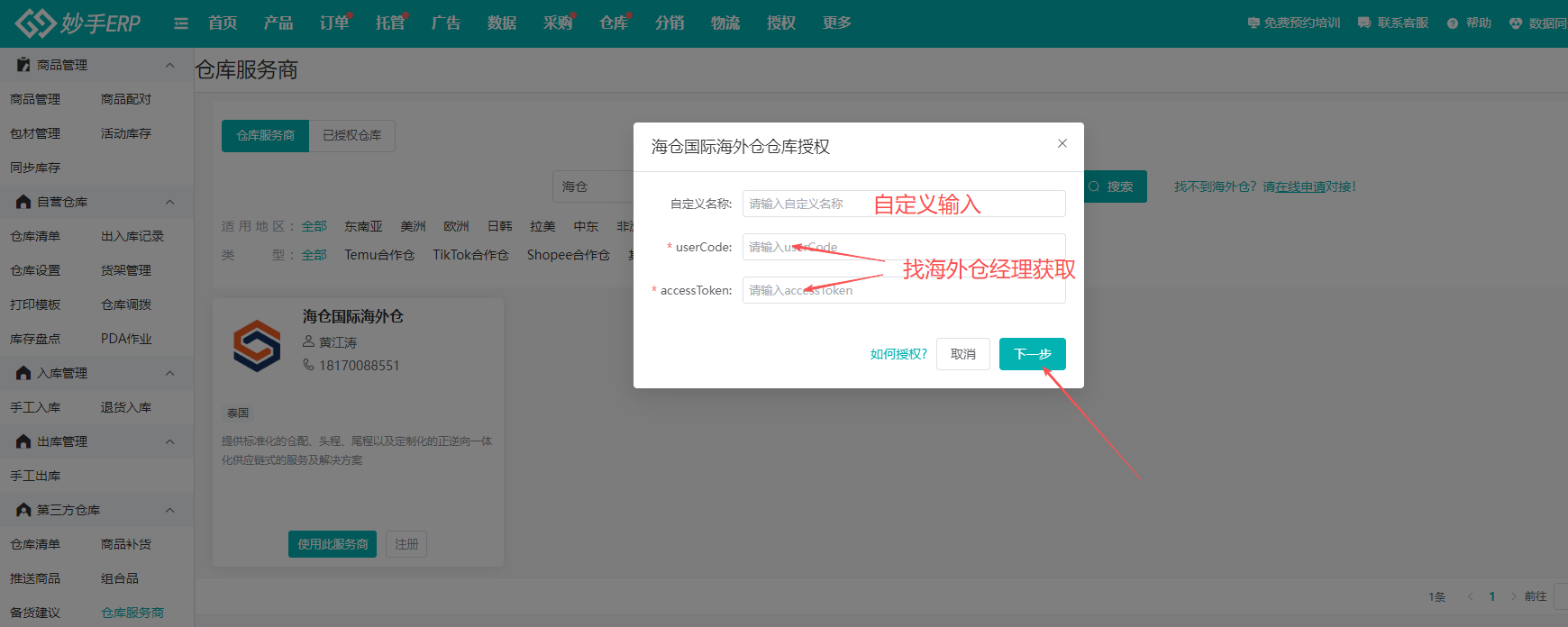Collapse the 第三方仓库 sidebar section

[169, 510]
